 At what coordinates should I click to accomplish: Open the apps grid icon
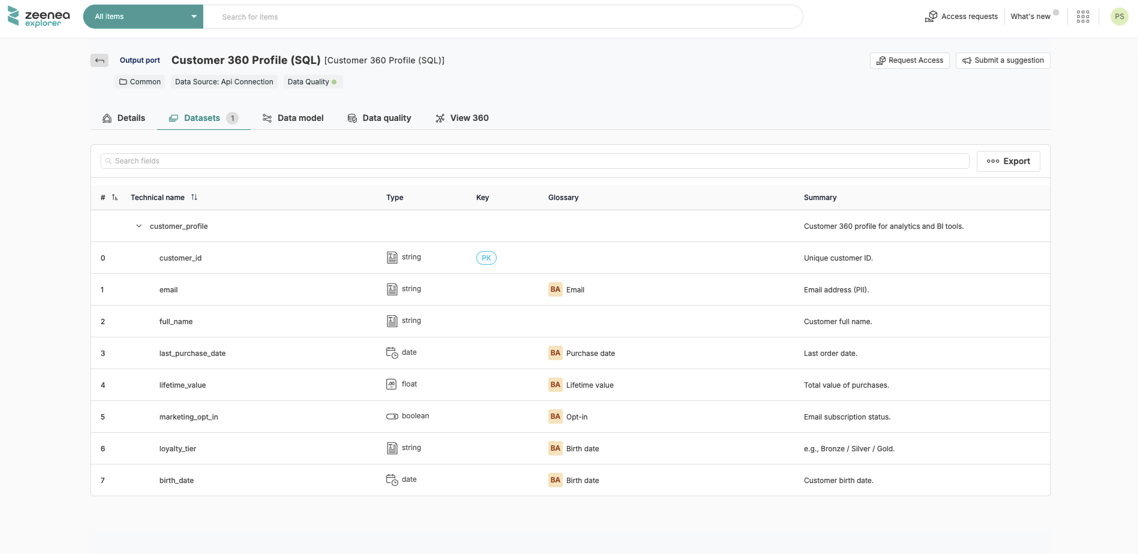point(1083,17)
